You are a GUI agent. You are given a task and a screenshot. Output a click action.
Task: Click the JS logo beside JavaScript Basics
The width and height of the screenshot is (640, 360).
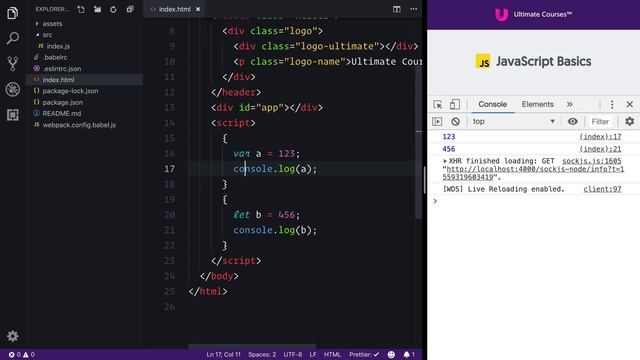[483, 62]
